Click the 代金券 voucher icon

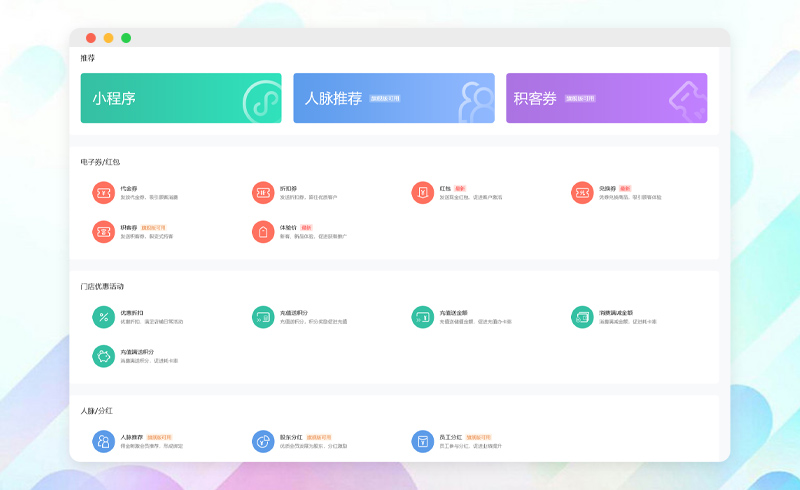point(102,192)
